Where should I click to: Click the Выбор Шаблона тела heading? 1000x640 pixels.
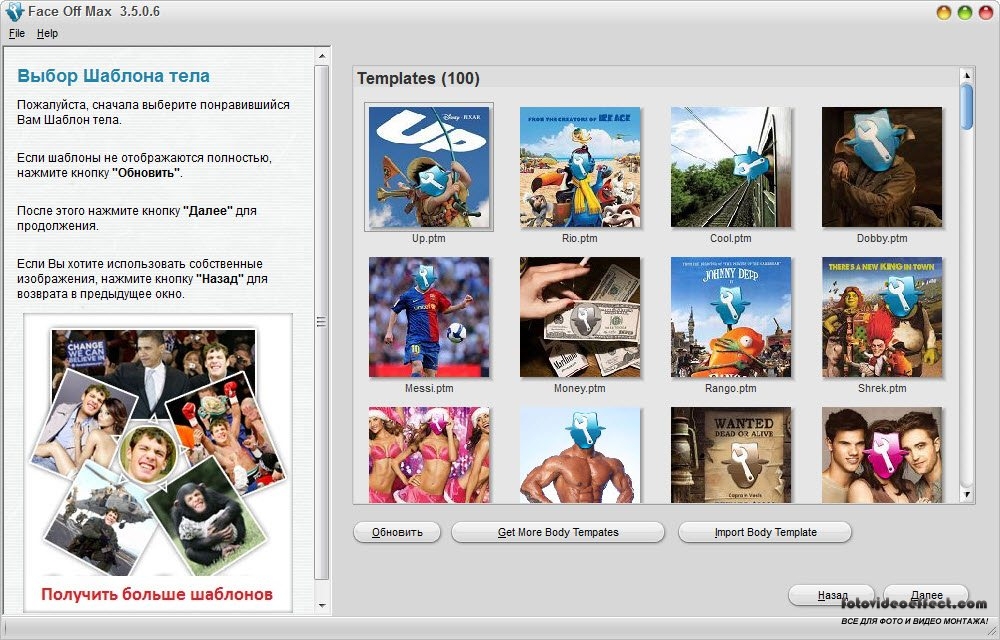(x=113, y=76)
